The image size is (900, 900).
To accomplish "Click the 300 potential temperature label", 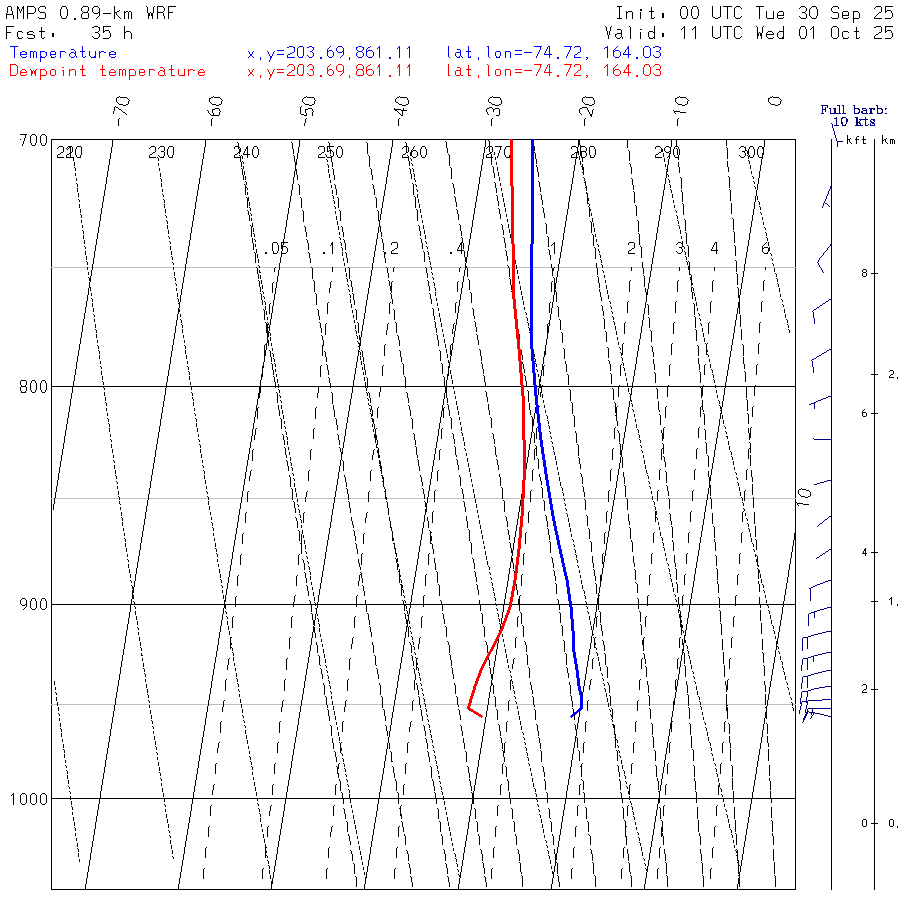I will point(751,152).
